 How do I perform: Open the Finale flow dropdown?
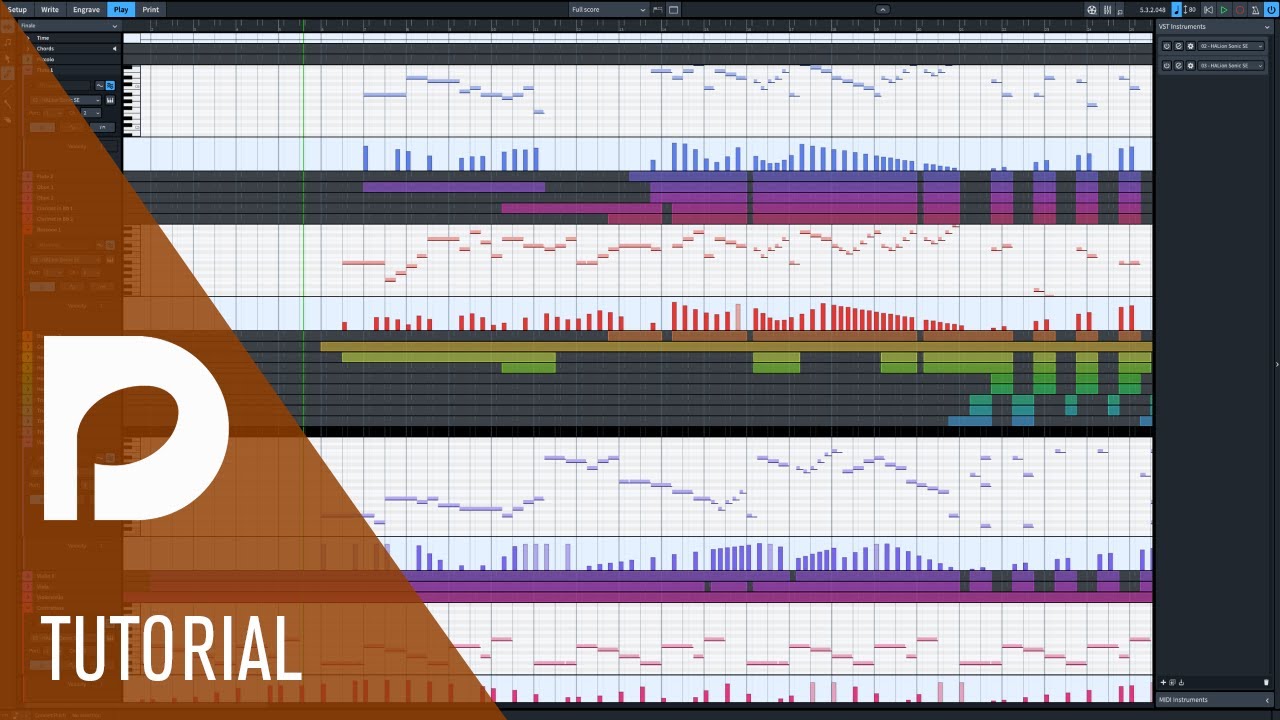coord(69,26)
